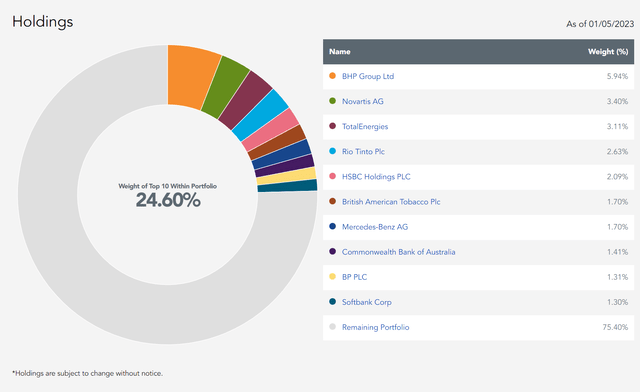
Task: Click the dark blue Mercedes-Benz legend dot
Action: click(x=332, y=226)
